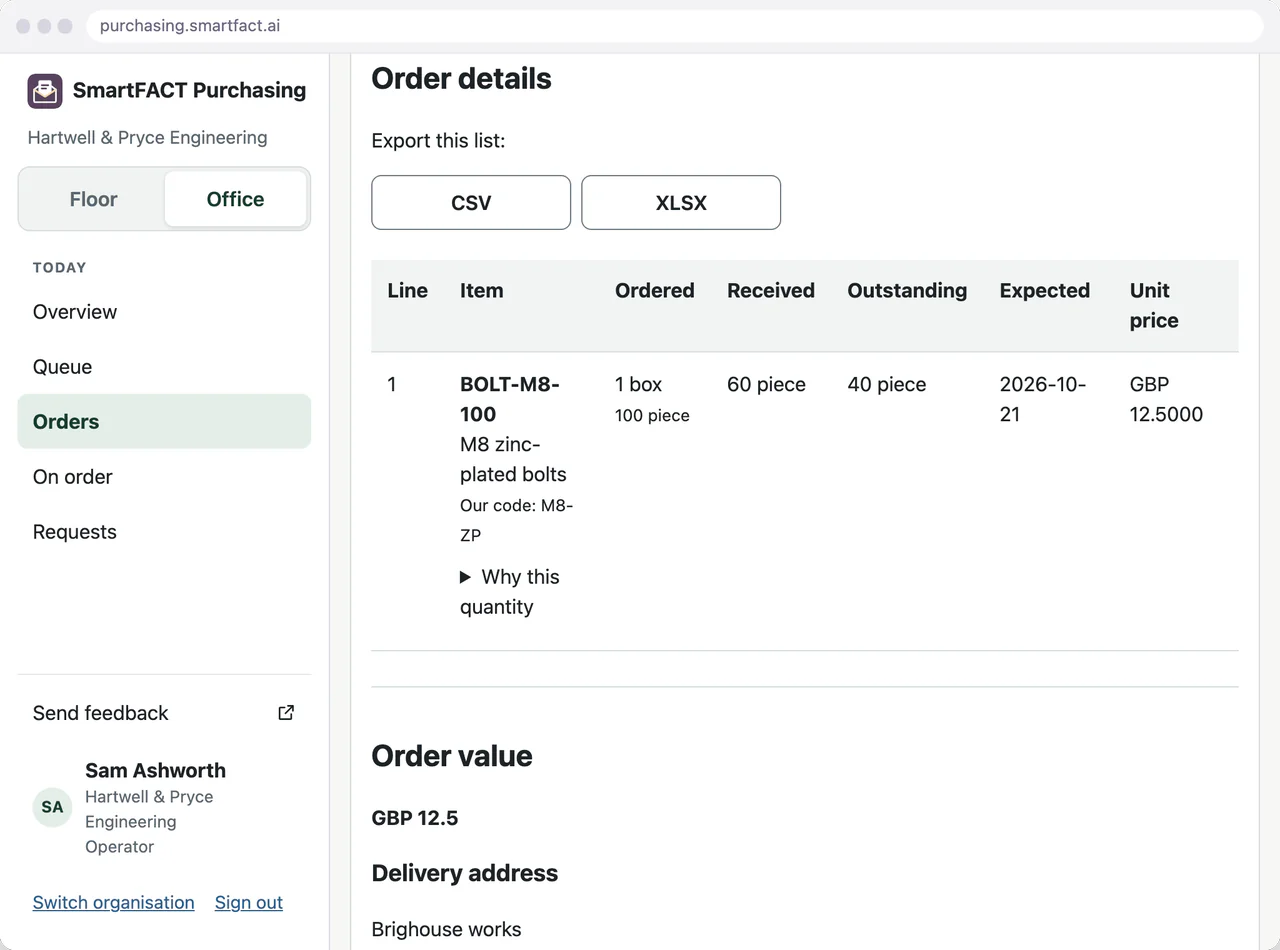Click the Sam Ashworth user name
1280x950 pixels.
coord(155,771)
